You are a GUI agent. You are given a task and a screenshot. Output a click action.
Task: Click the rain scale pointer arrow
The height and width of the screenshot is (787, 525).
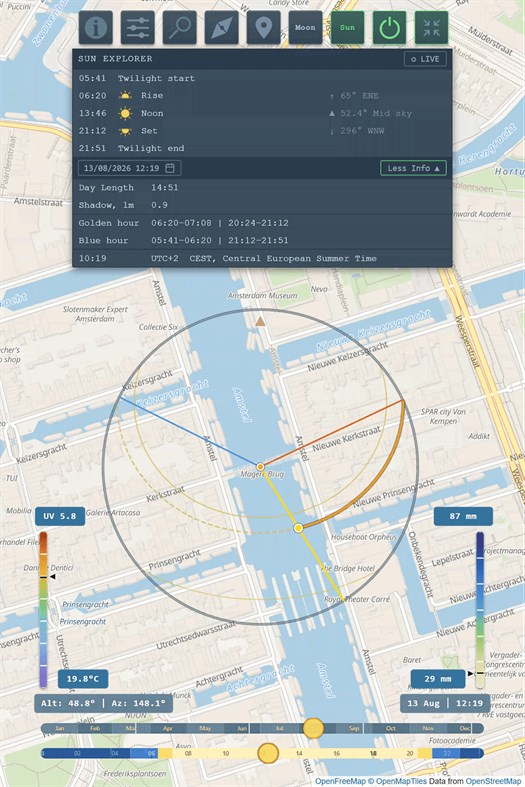pos(470,673)
